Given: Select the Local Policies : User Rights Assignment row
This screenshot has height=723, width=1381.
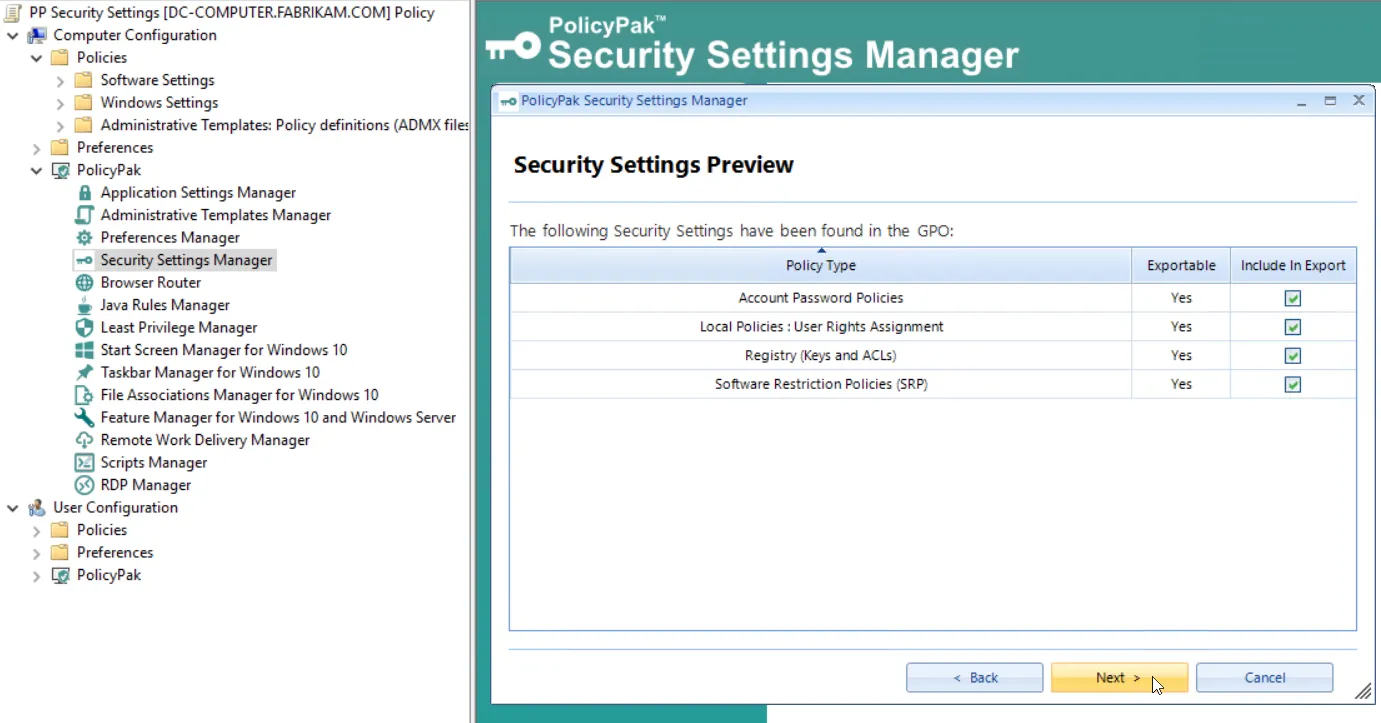Looking at the screenshot, I should [x=933, y=327].
